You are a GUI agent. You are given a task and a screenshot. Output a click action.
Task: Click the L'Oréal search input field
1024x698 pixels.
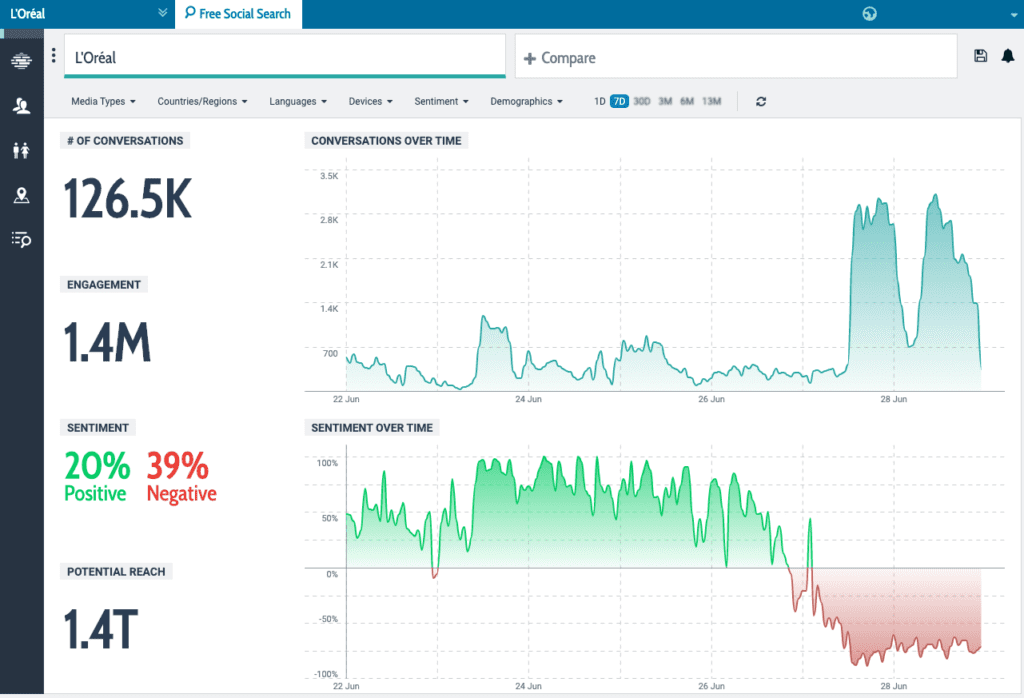(285, 58)
